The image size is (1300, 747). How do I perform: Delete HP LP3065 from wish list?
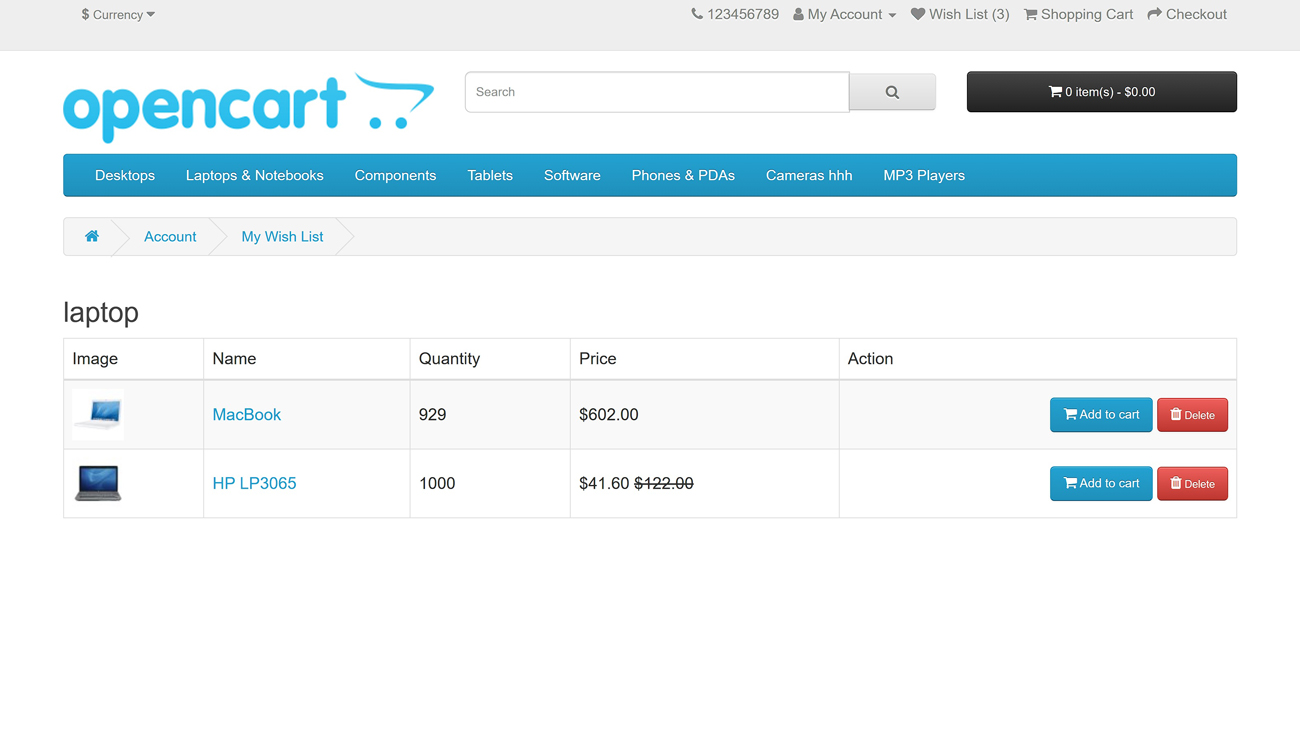pos(1192,484)
